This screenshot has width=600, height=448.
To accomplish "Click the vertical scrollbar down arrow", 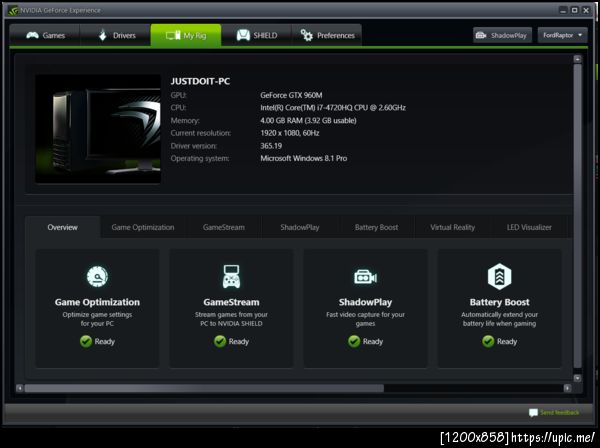I will tap(577, 378).
